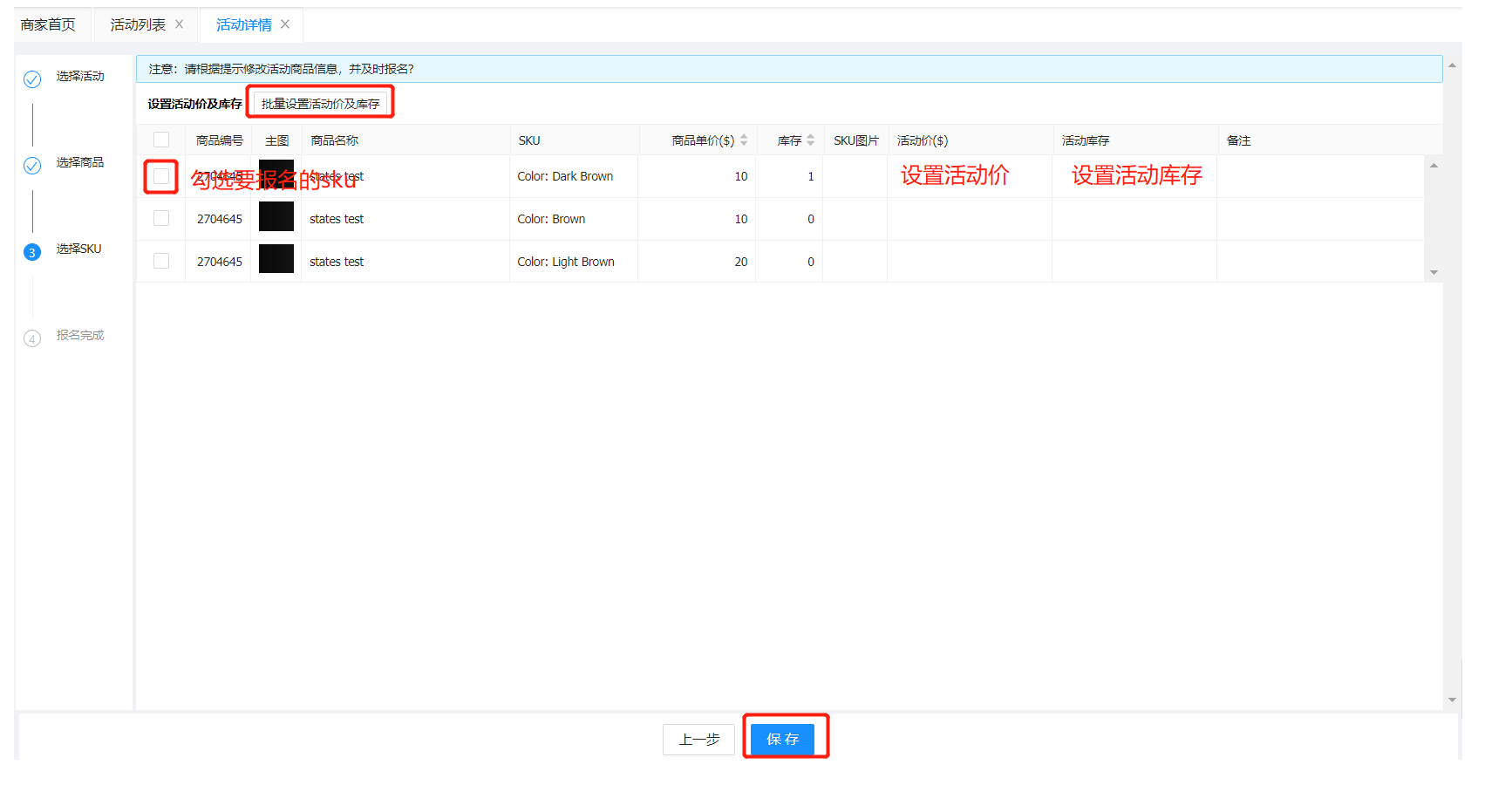
Task: Click the 选择活动 step label
Action: (x=80, y=76)
